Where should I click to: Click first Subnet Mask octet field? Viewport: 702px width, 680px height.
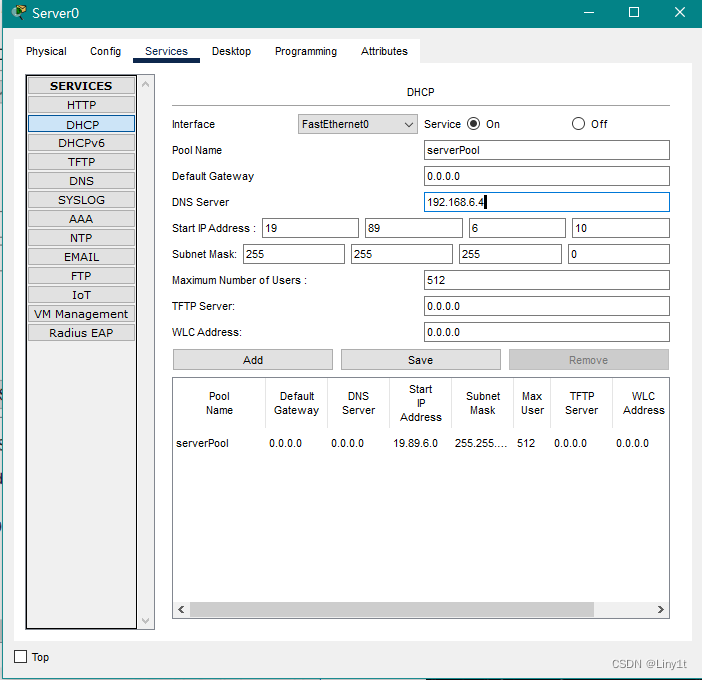point(294,254)
